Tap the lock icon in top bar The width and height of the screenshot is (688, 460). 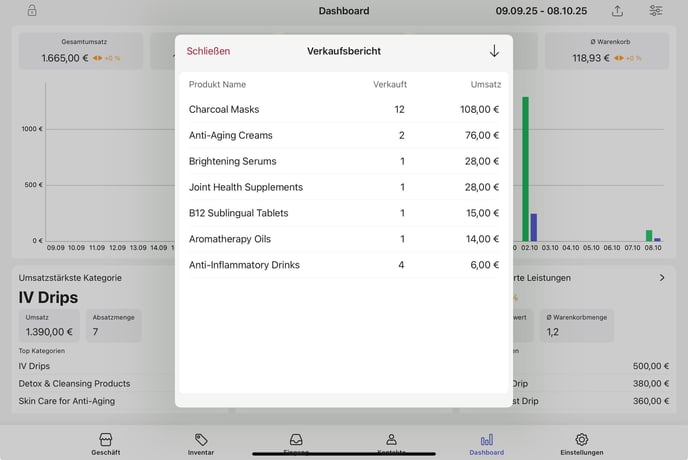[32, 11]
